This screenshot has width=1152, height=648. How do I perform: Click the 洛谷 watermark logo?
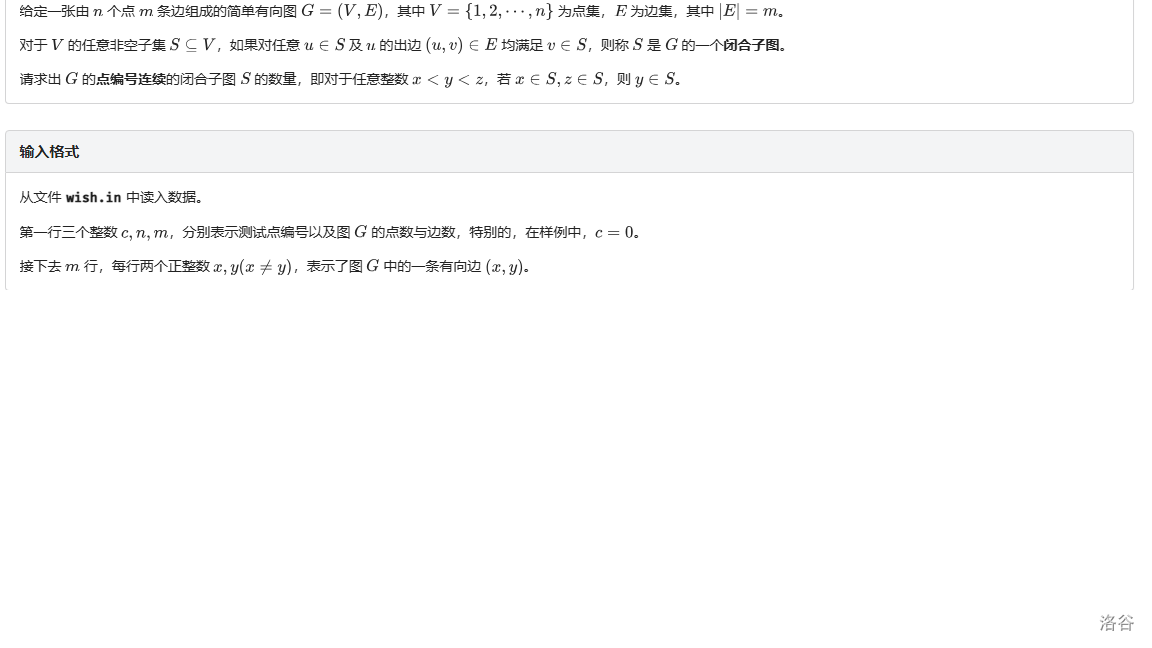[x=1116, y=623]
